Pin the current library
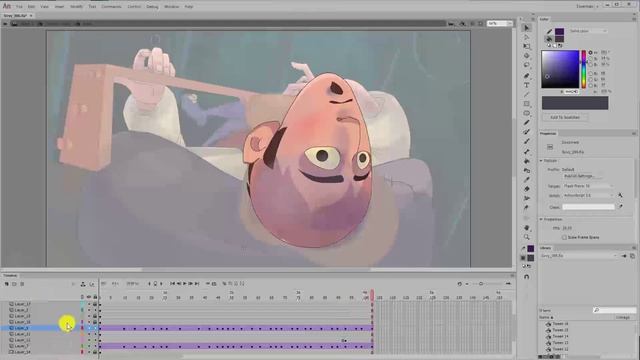Image resolution: width=640 pixels, height=360 pixels. click(x=624, y=256)
